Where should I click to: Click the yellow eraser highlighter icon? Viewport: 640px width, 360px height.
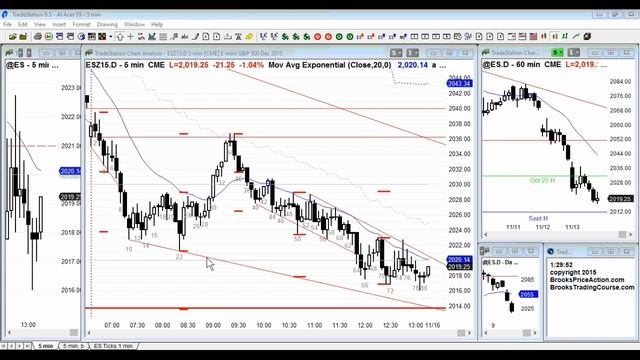click(249, 37)
